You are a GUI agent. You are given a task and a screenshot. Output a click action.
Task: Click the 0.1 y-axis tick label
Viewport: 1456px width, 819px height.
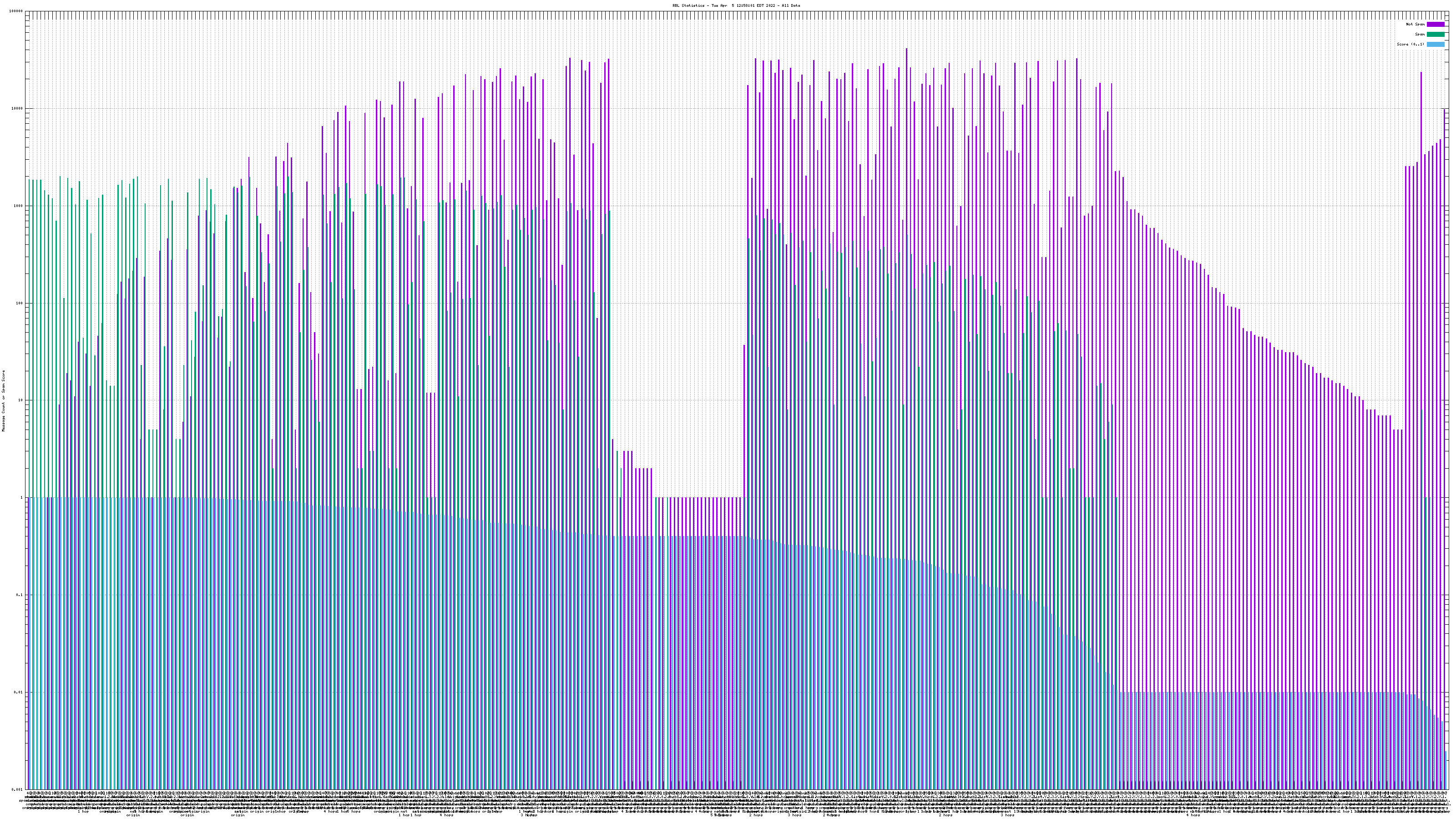point(19,595)
